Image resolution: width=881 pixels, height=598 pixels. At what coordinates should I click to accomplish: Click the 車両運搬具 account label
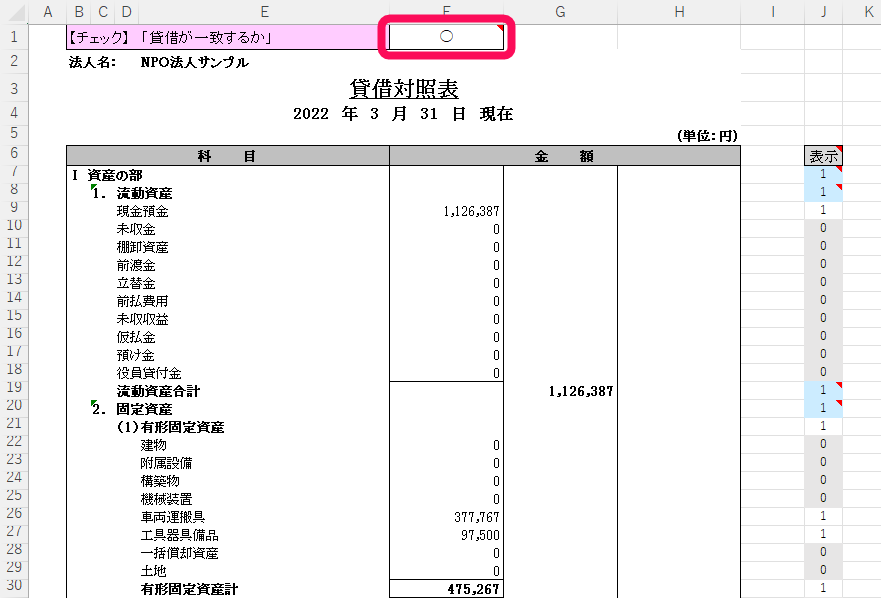tap(173, 517)
